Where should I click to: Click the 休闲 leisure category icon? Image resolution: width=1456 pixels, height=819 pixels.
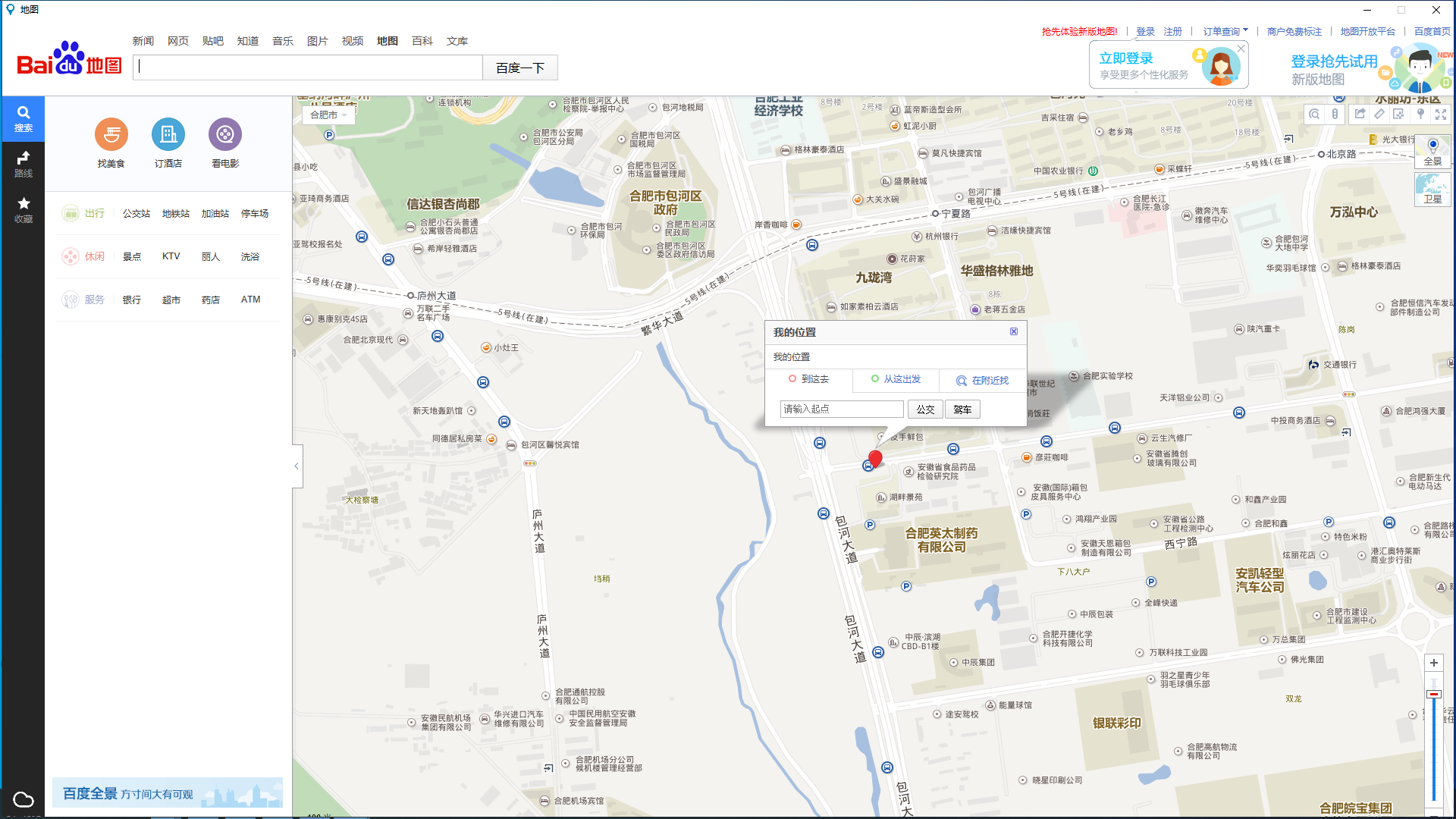click(x=71, y=256)
